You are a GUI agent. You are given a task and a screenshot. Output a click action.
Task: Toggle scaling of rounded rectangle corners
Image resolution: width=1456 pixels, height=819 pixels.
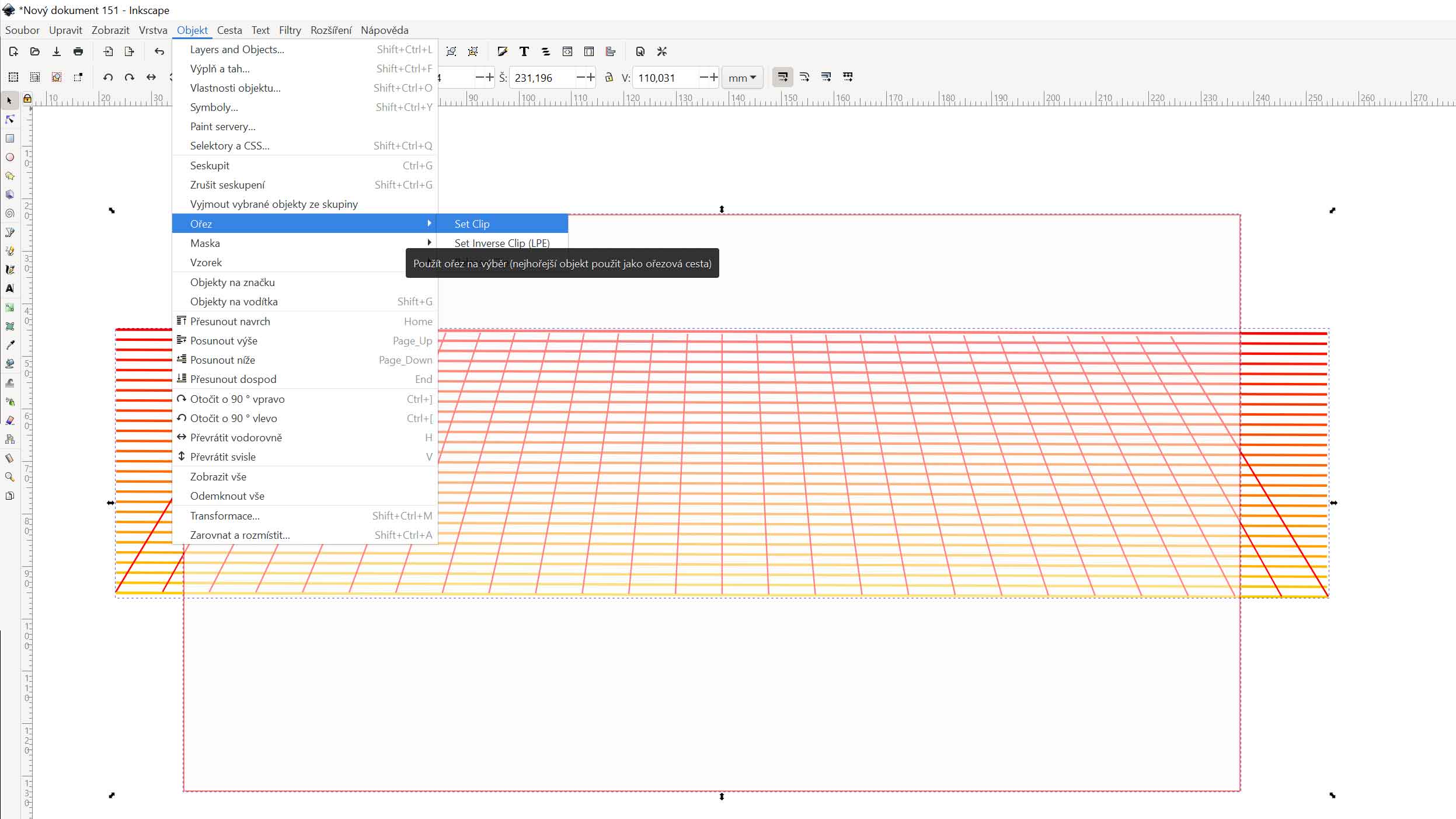(804, 77)
